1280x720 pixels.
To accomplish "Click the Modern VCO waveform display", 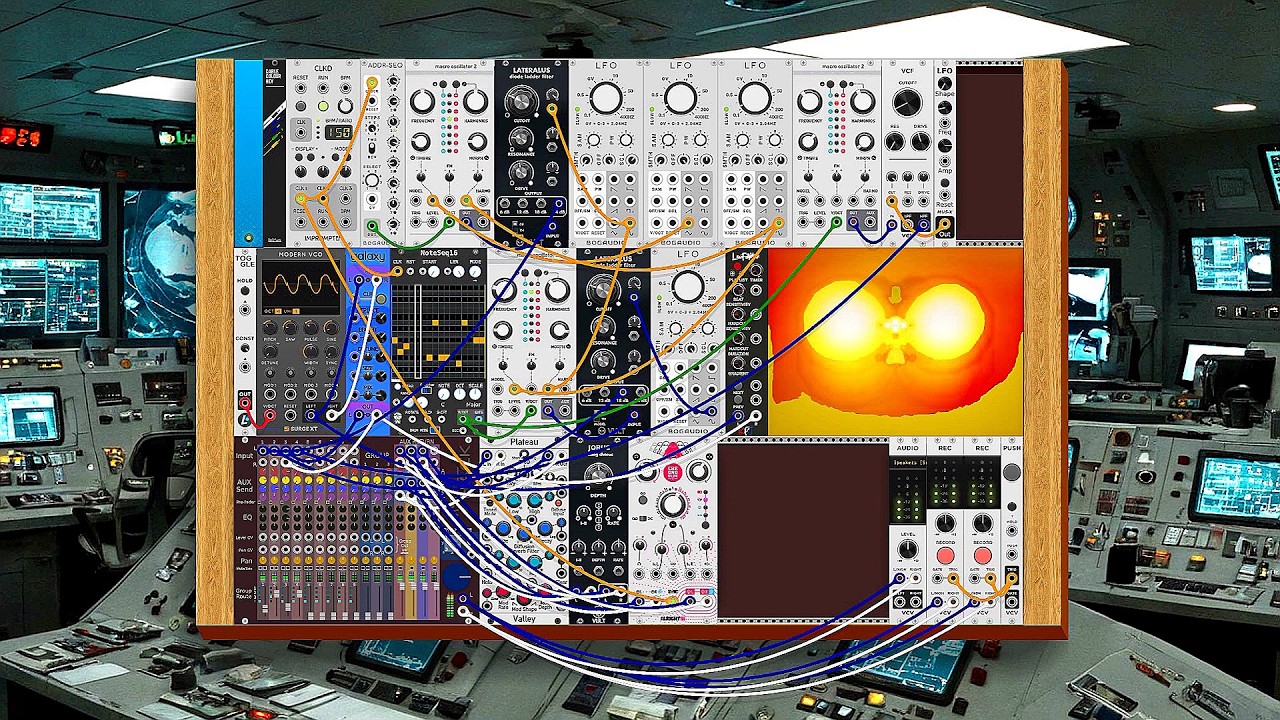I will pos(301,289).
